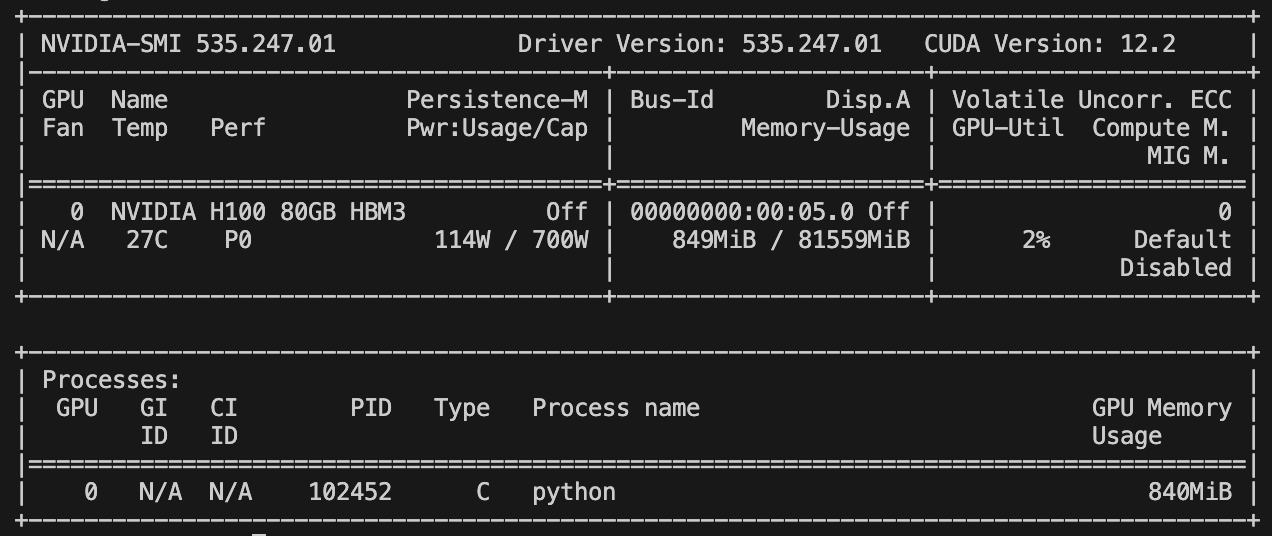Click the 2% GPU utilization value
1272x536 pixels.
(x=1036, y=240)
